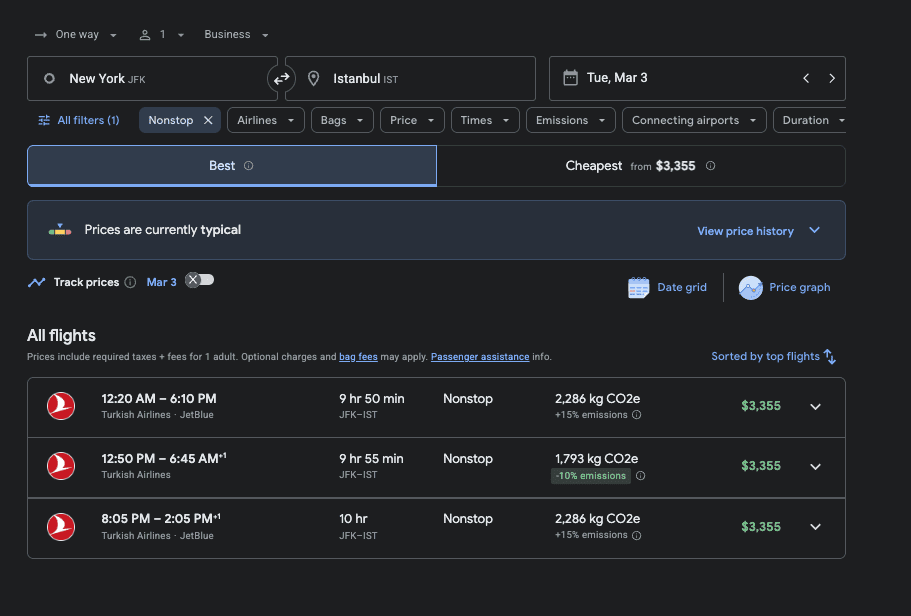
Task: Click the info icon next to Best tab
Action: click(x=247, y=165)
